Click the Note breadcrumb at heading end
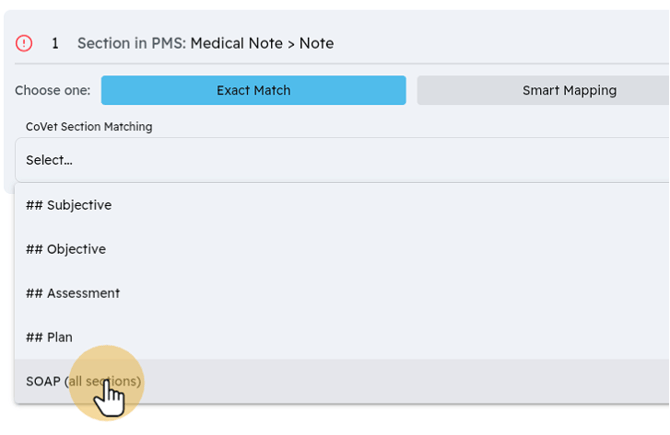The height and width of the screenshot is (435, 670). point(316,43)
